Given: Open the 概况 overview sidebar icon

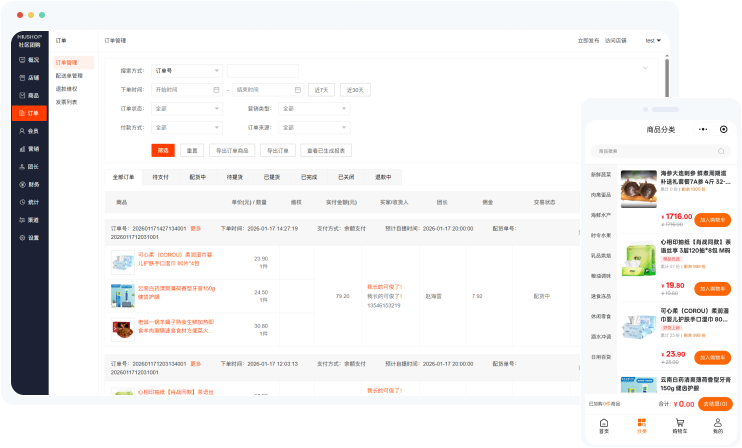Looking at the screenshot, I should click(x=29, y=59).
